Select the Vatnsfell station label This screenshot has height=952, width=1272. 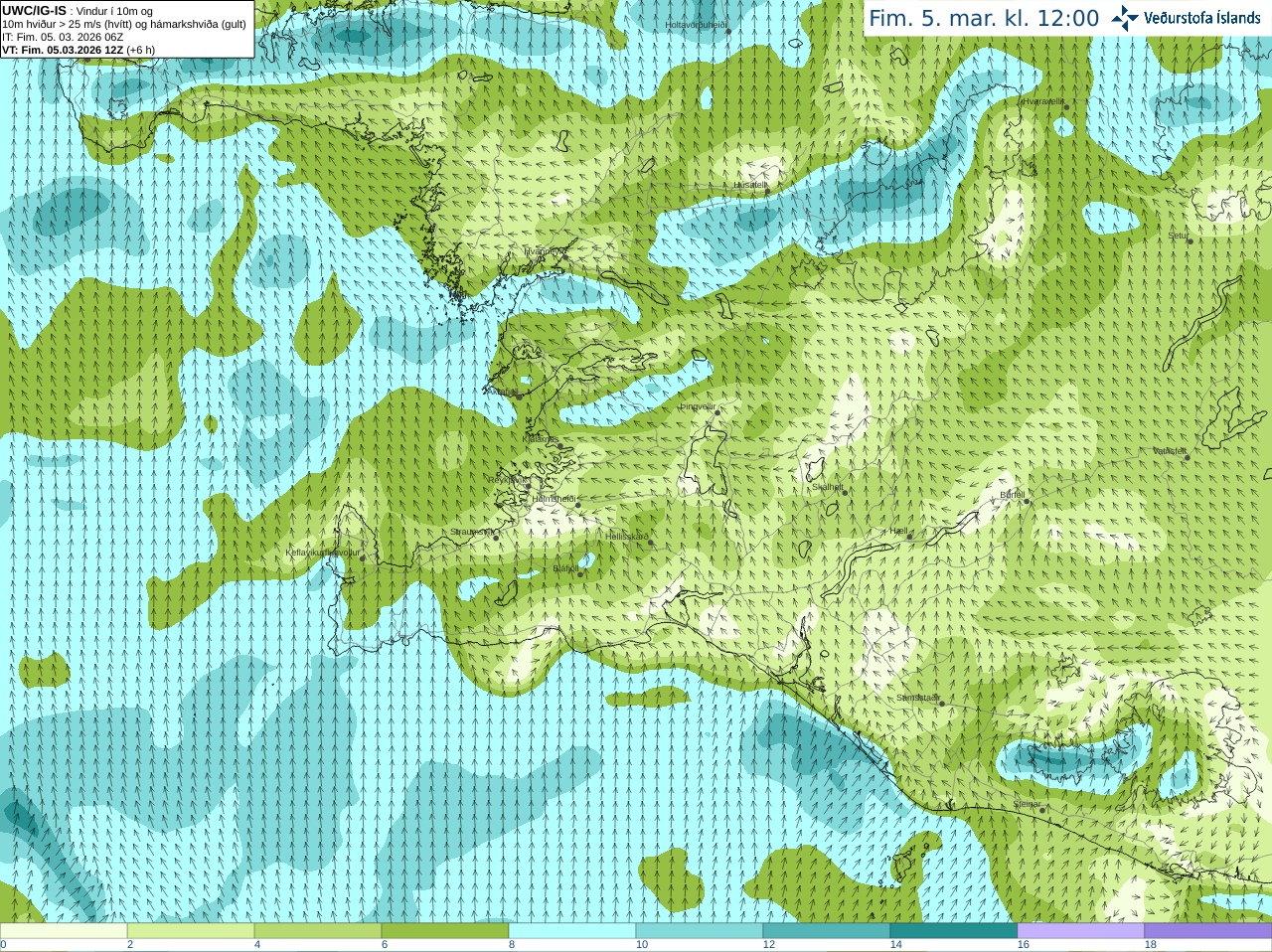click(1170, 451)
